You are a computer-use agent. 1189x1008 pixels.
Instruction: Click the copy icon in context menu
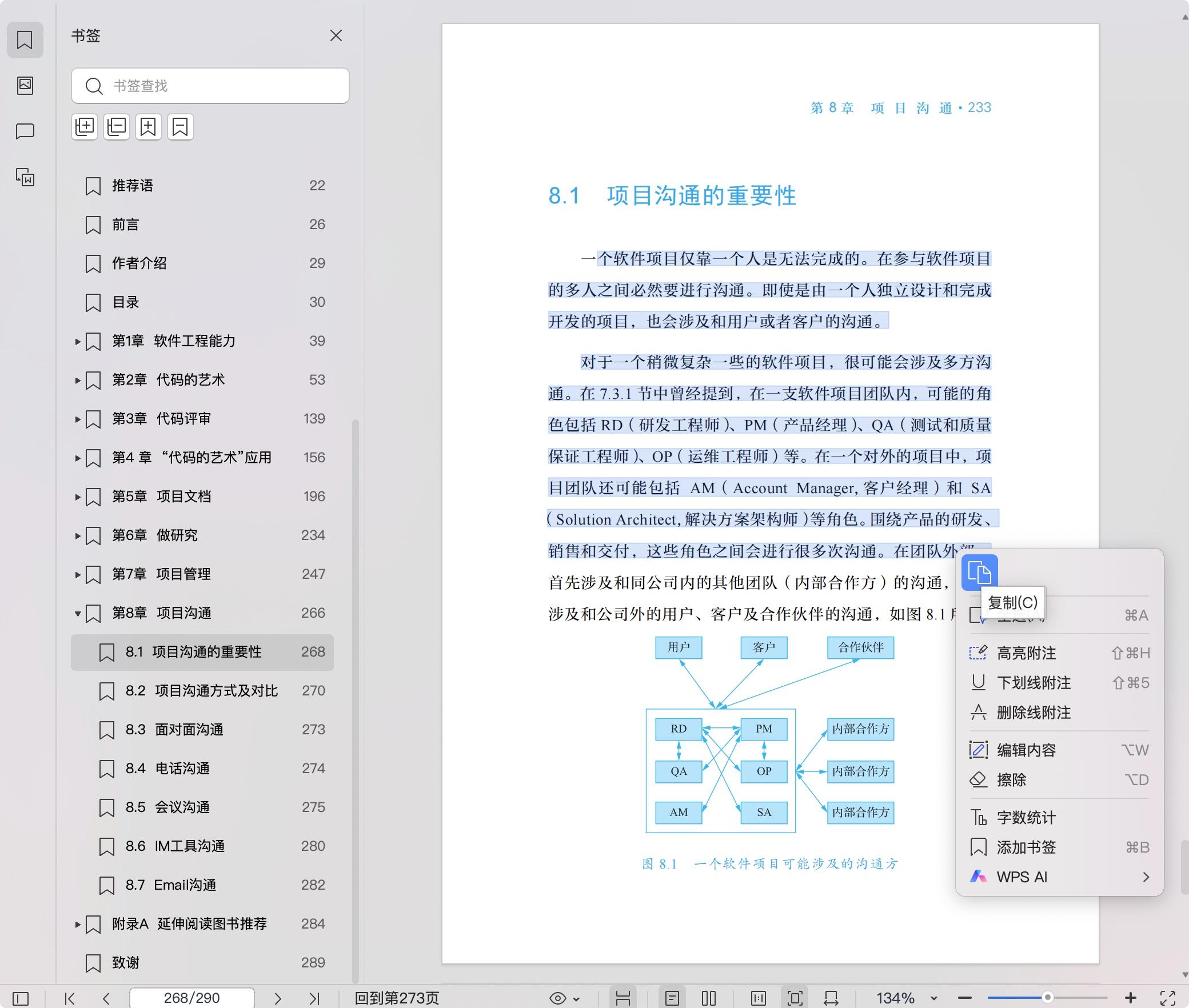[979, 573]
